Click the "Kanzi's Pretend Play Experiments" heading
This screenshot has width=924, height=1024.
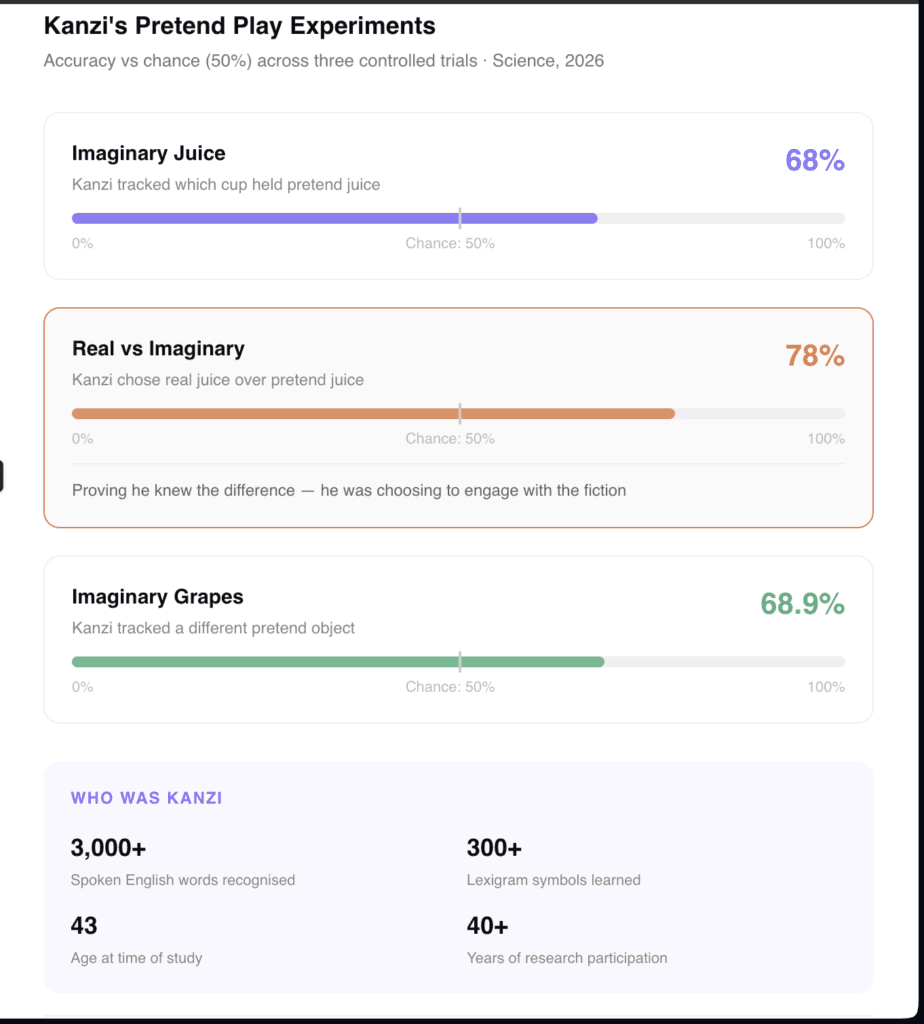(239, 25)
